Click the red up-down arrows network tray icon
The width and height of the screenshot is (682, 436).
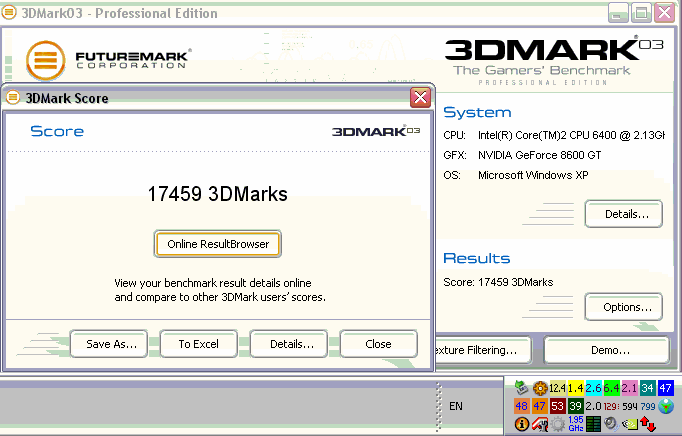pos(648,424)
